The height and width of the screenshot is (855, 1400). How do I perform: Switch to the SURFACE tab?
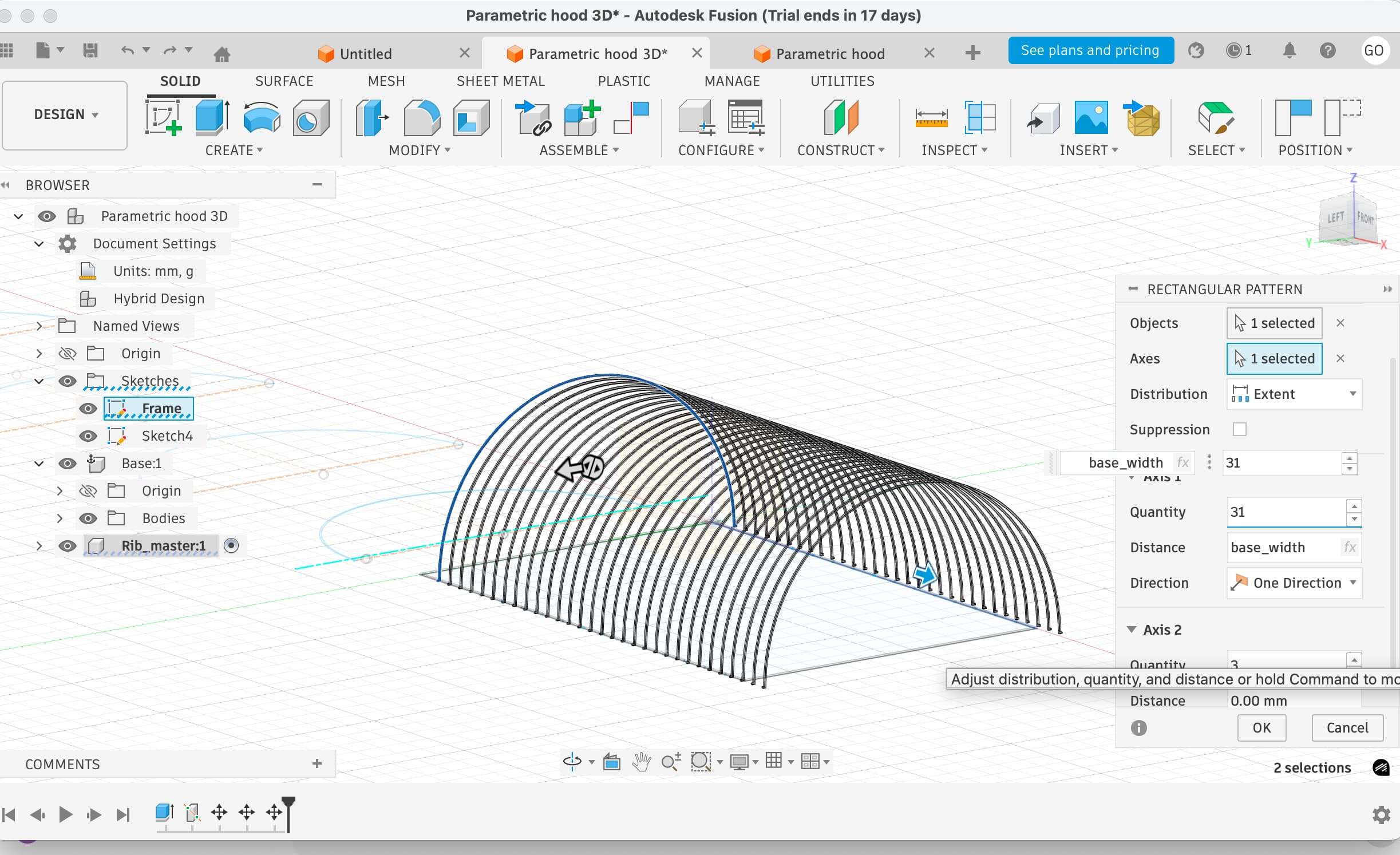(x=284, y=81)
